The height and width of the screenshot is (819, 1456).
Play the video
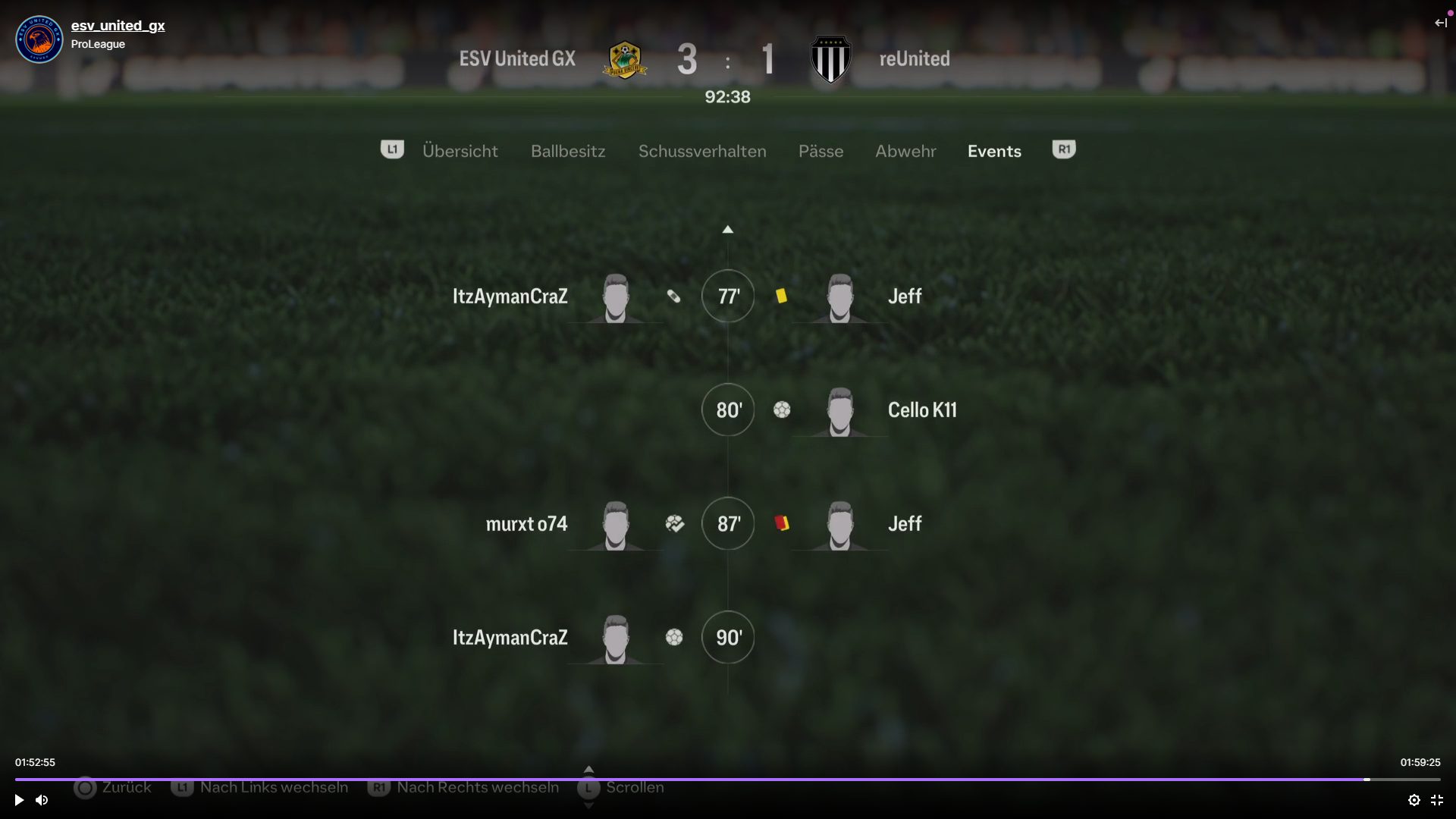click(19, 800)
